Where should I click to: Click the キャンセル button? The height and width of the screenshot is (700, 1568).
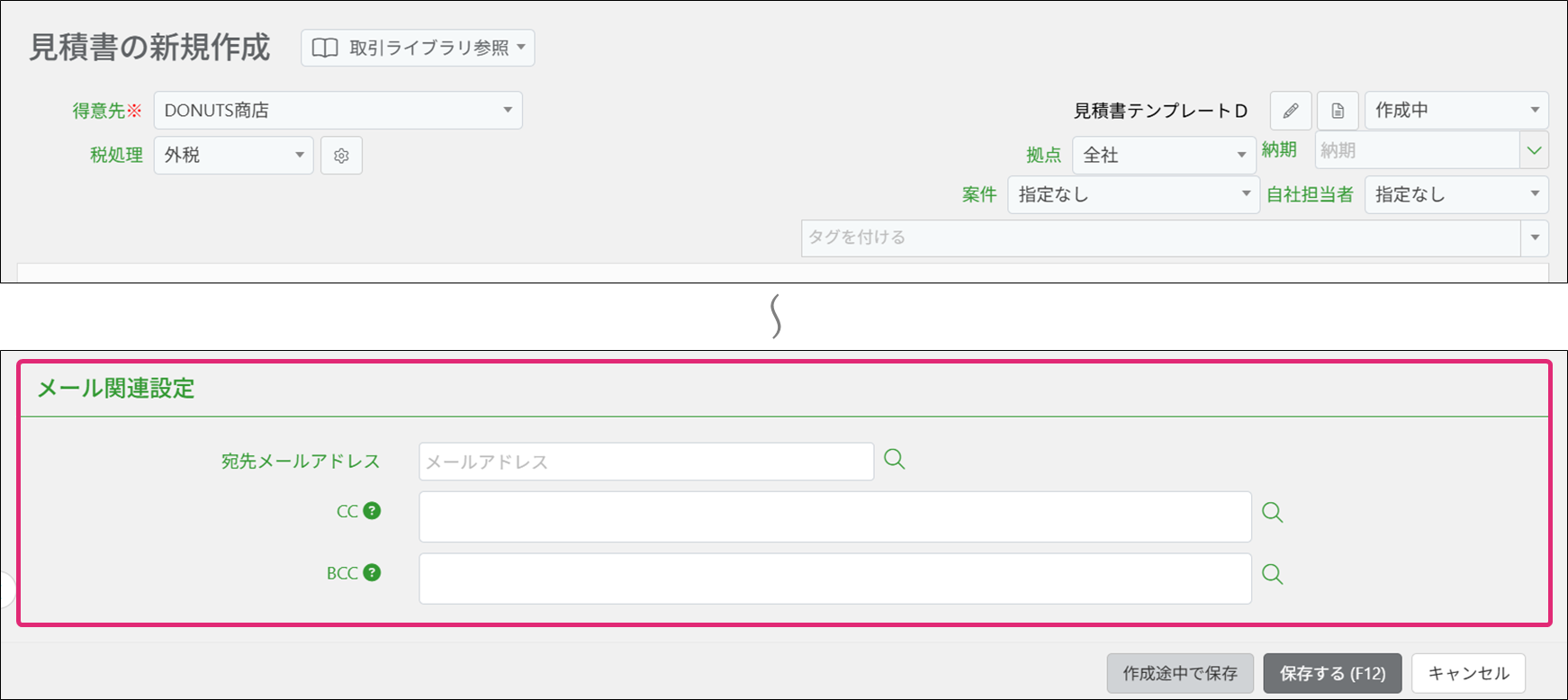(1467, 673)
